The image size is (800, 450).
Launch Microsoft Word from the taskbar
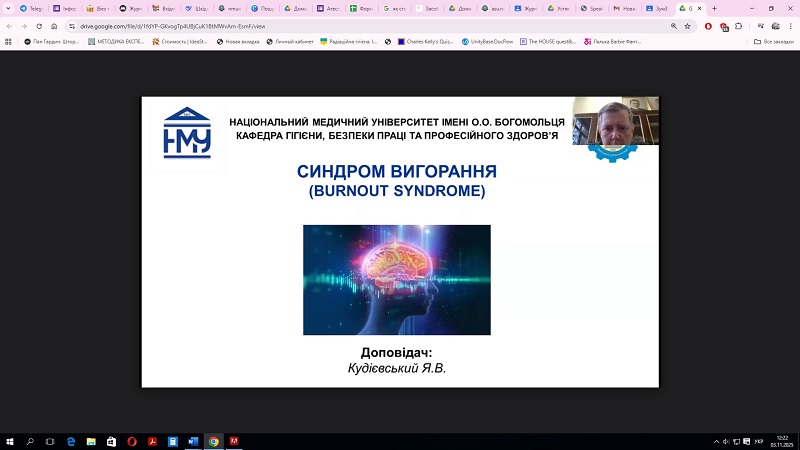[192, 441]
